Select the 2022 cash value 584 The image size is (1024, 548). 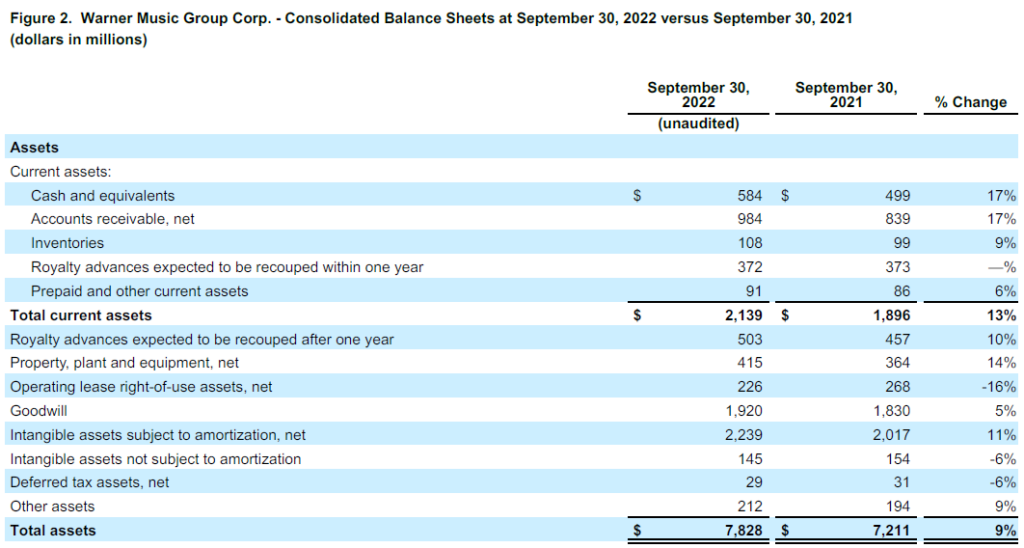point(750,195)
